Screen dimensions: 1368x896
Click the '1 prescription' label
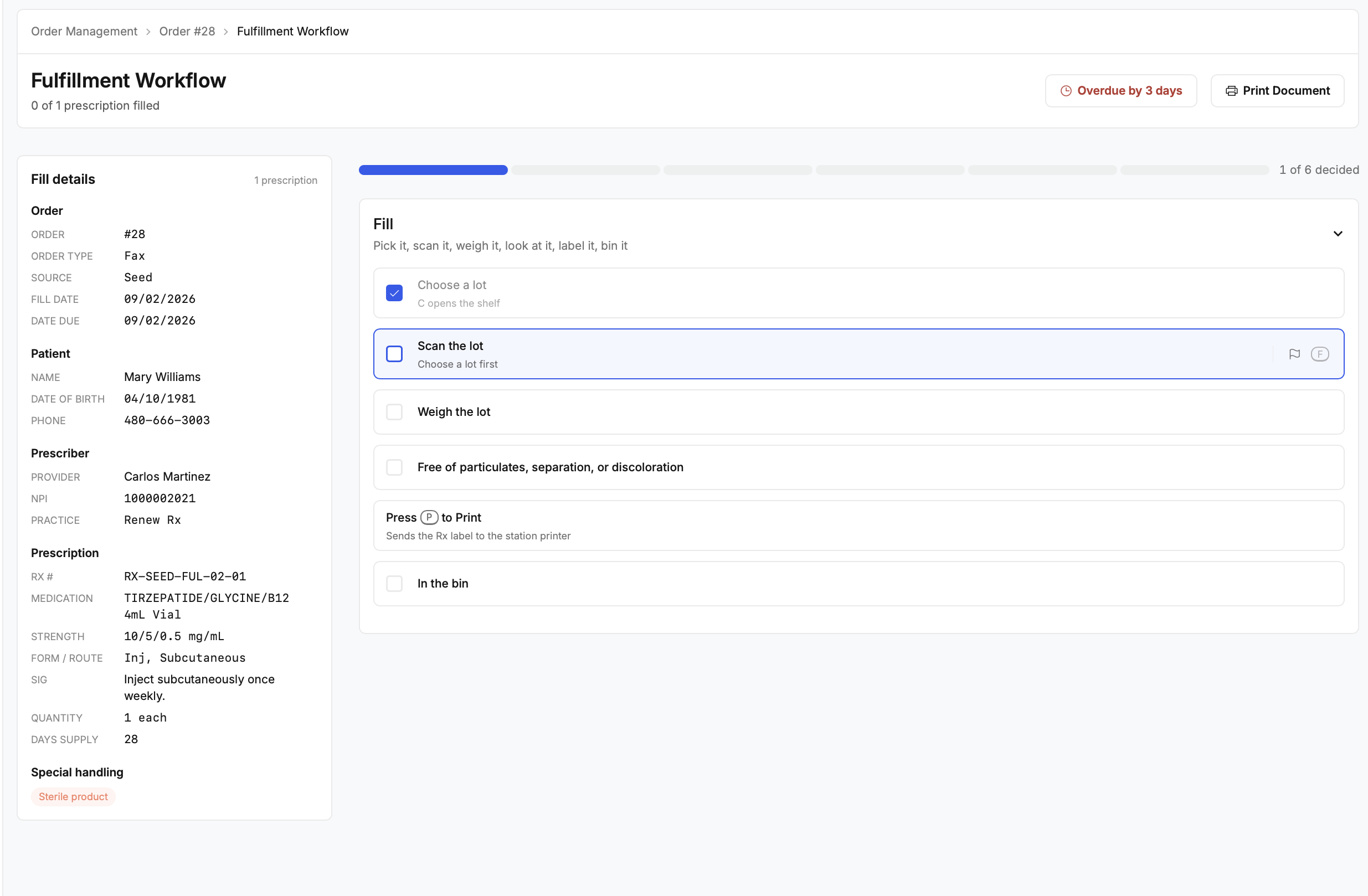[286, 181]
